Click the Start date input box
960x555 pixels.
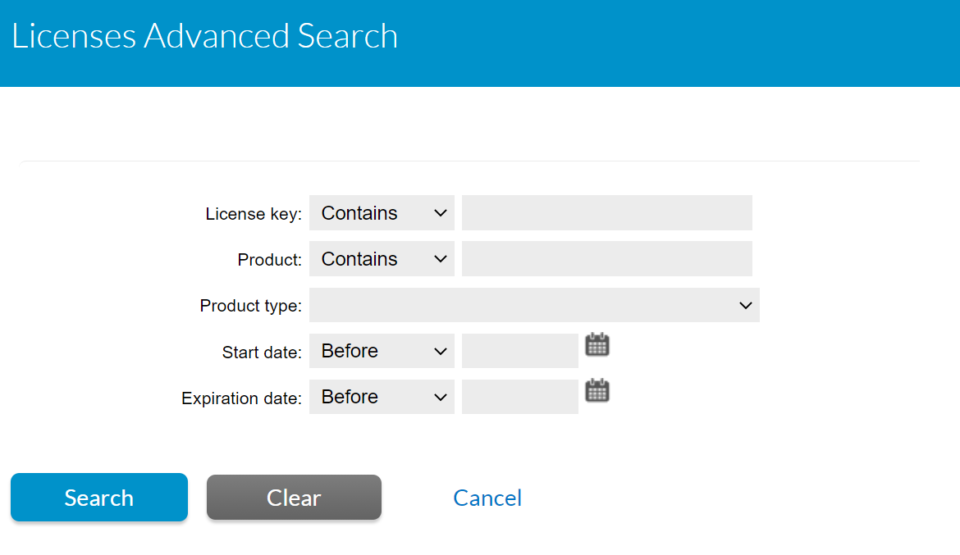[x=520, y=351]
